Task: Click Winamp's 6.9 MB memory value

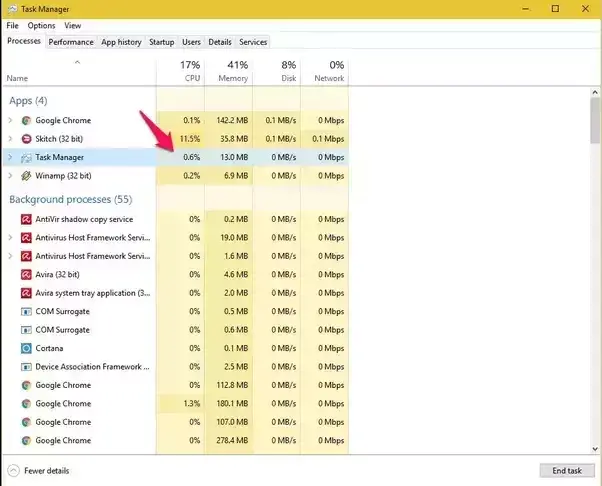Action: (236, 176)
